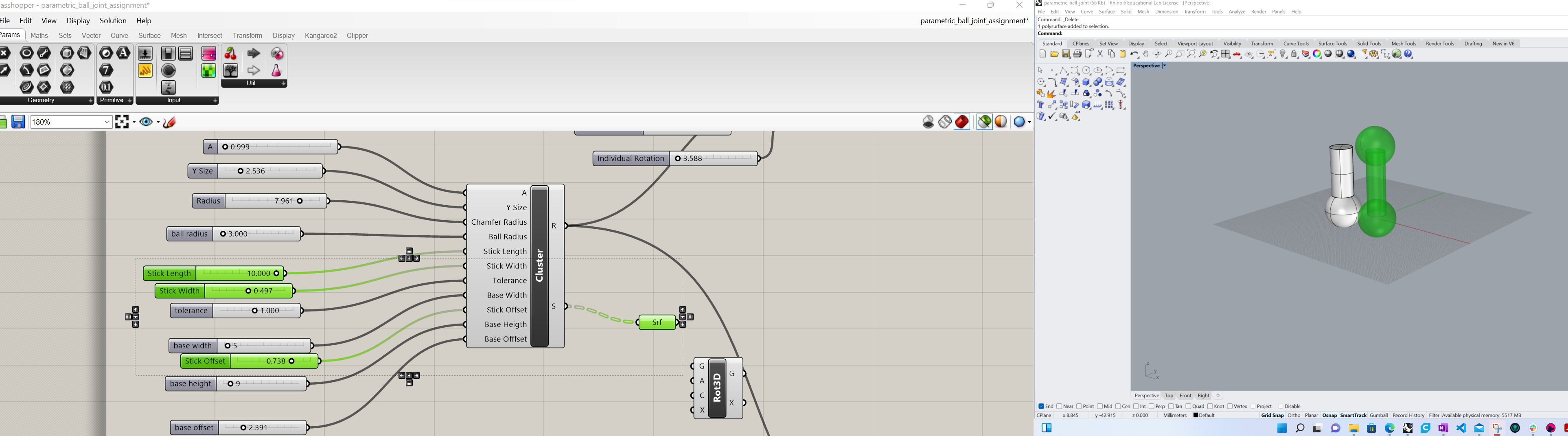Screen dimensions: 1568x436
Task: Save the Grasshopper document with the floppy icon
Action: pyautogui.click(x=18, y=122)
